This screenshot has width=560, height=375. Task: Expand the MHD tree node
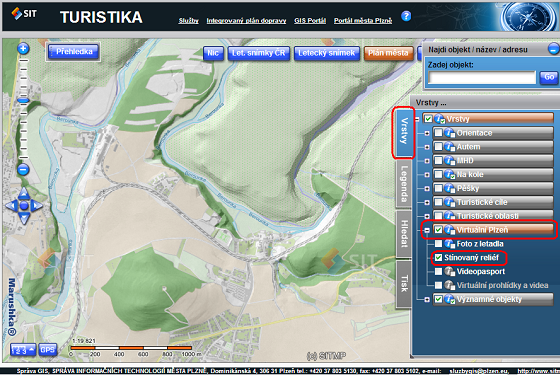(427, 161)
